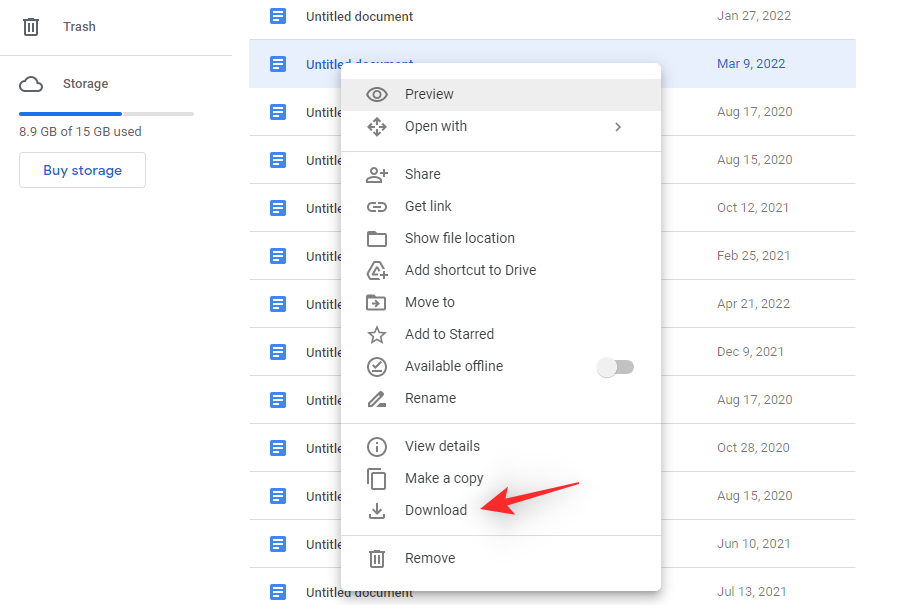The width and height of the screenshot is (902, 606).
Task: Choose Add to Starred
Action: (x=500, y=334)
